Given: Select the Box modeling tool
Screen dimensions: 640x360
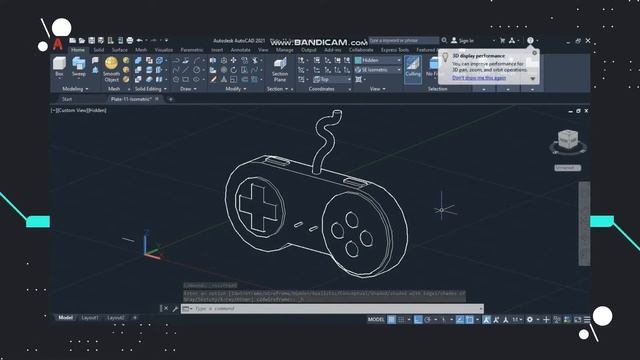Looking at the screenshot, I should (x=60, y=67).
